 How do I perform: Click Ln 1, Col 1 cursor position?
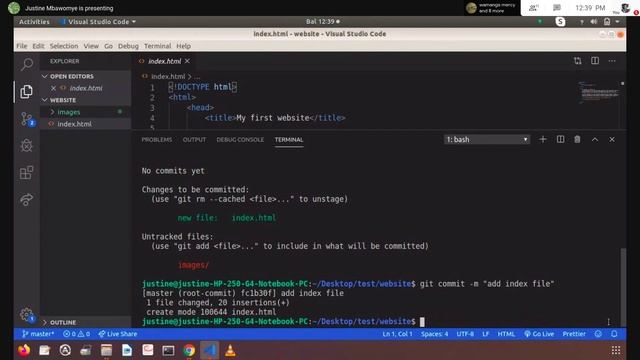tap(397, 334)
